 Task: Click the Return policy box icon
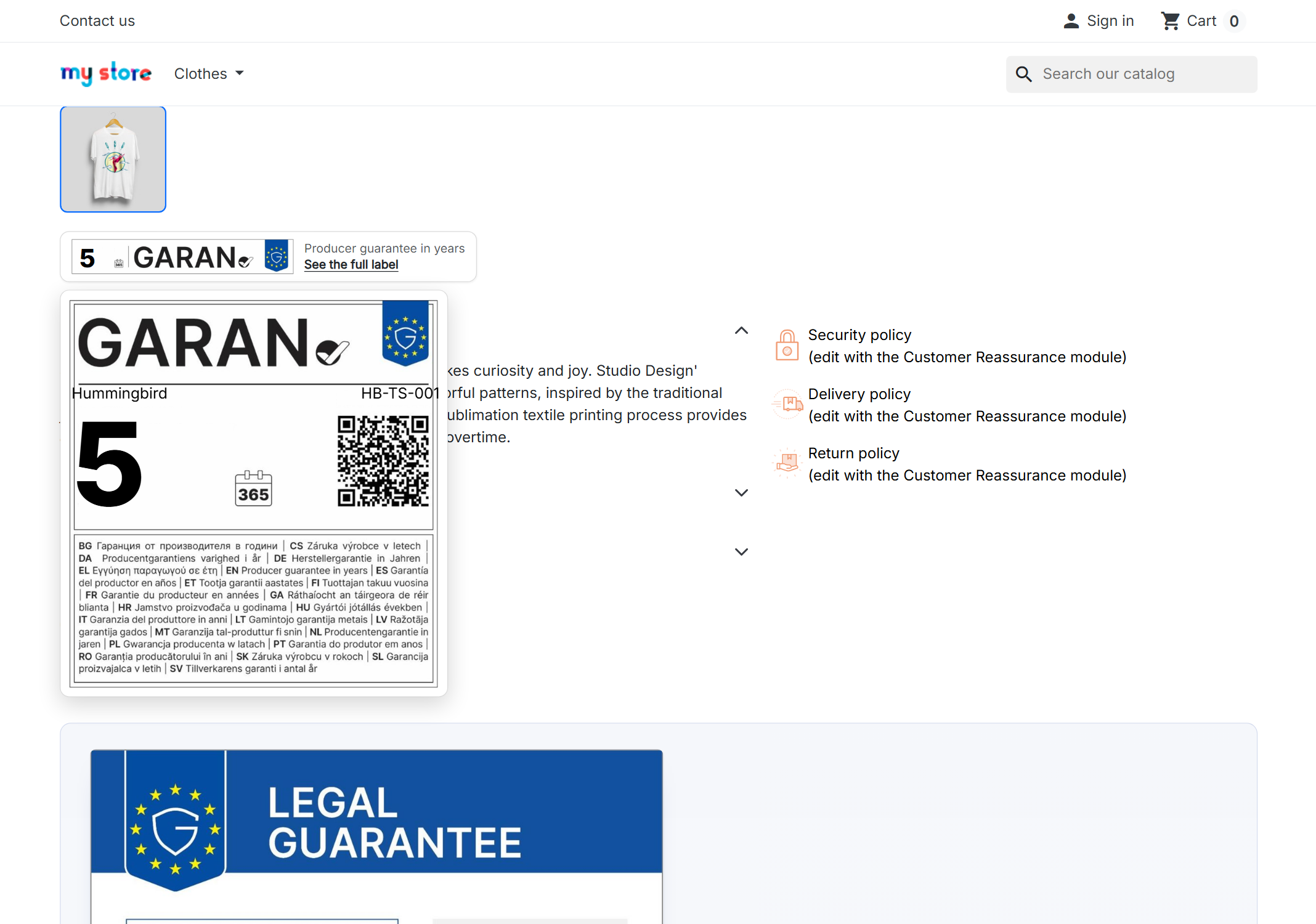[x=787, y=463]
